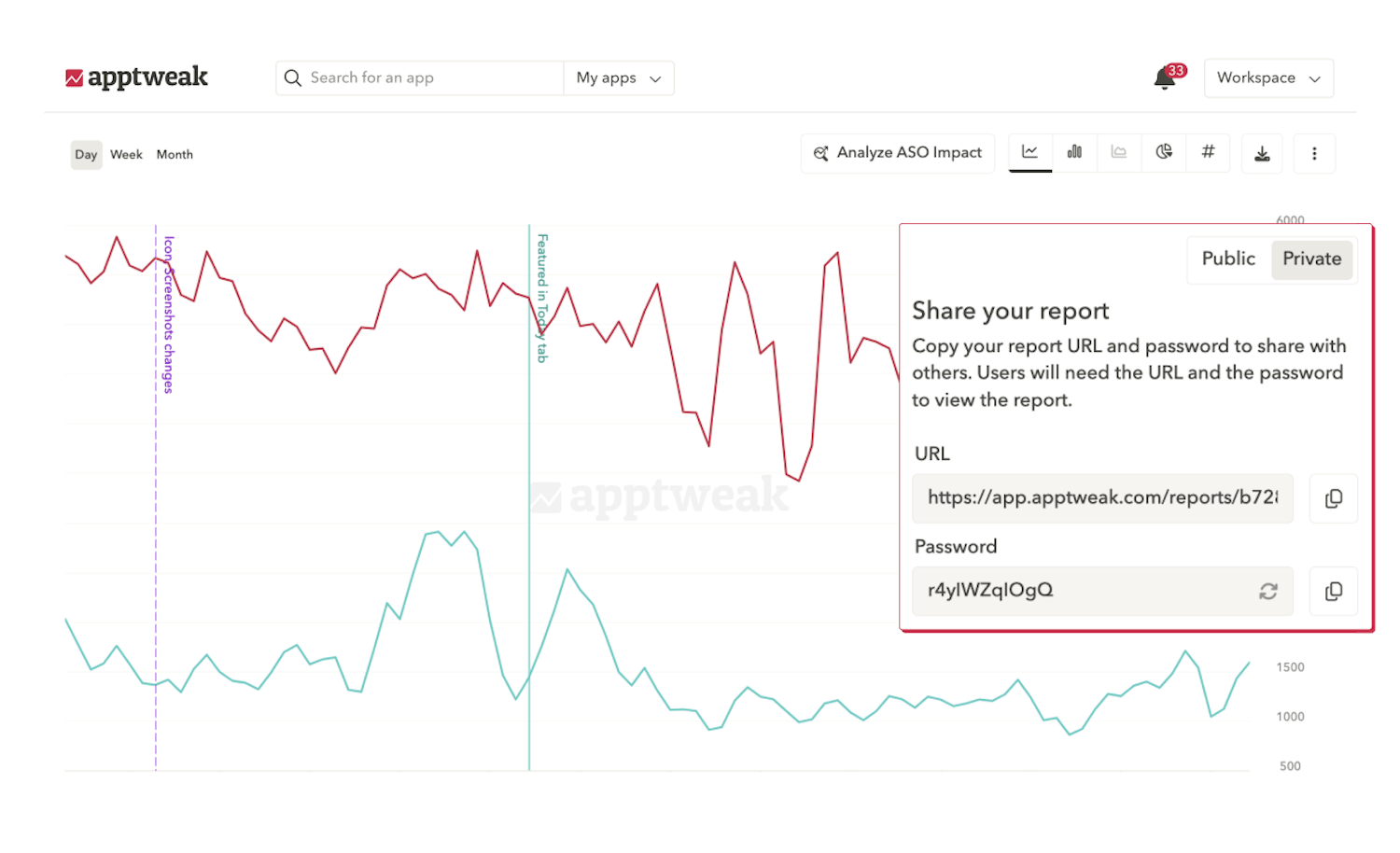Click the Analyze ASO Impact button
Image resolution: width=1400 pixels, height=853 pixels.
(897, 152)
